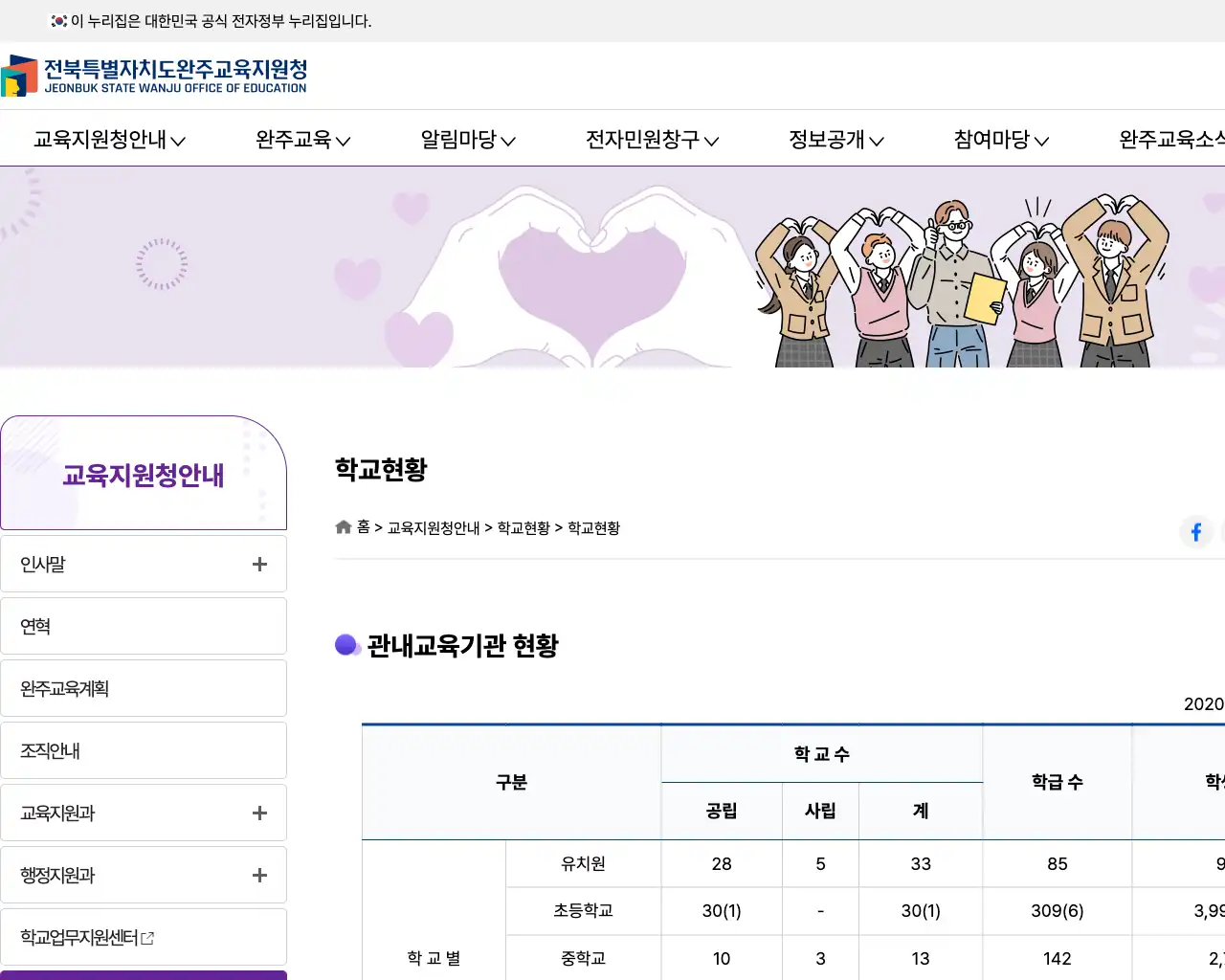Click the home icon in the breadcrumb trail
Screen dimensions: 1225x980
[343, 526]
